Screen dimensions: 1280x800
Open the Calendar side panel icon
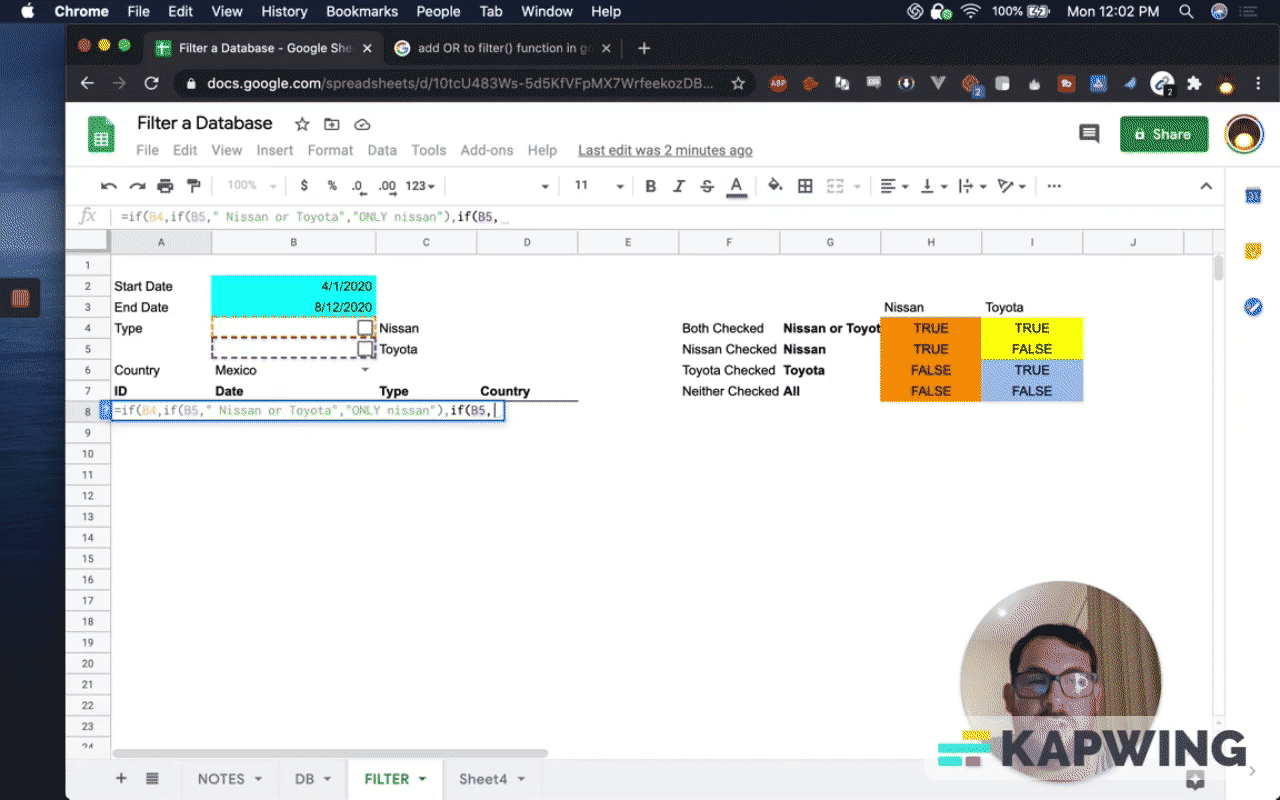(1253, 196)
